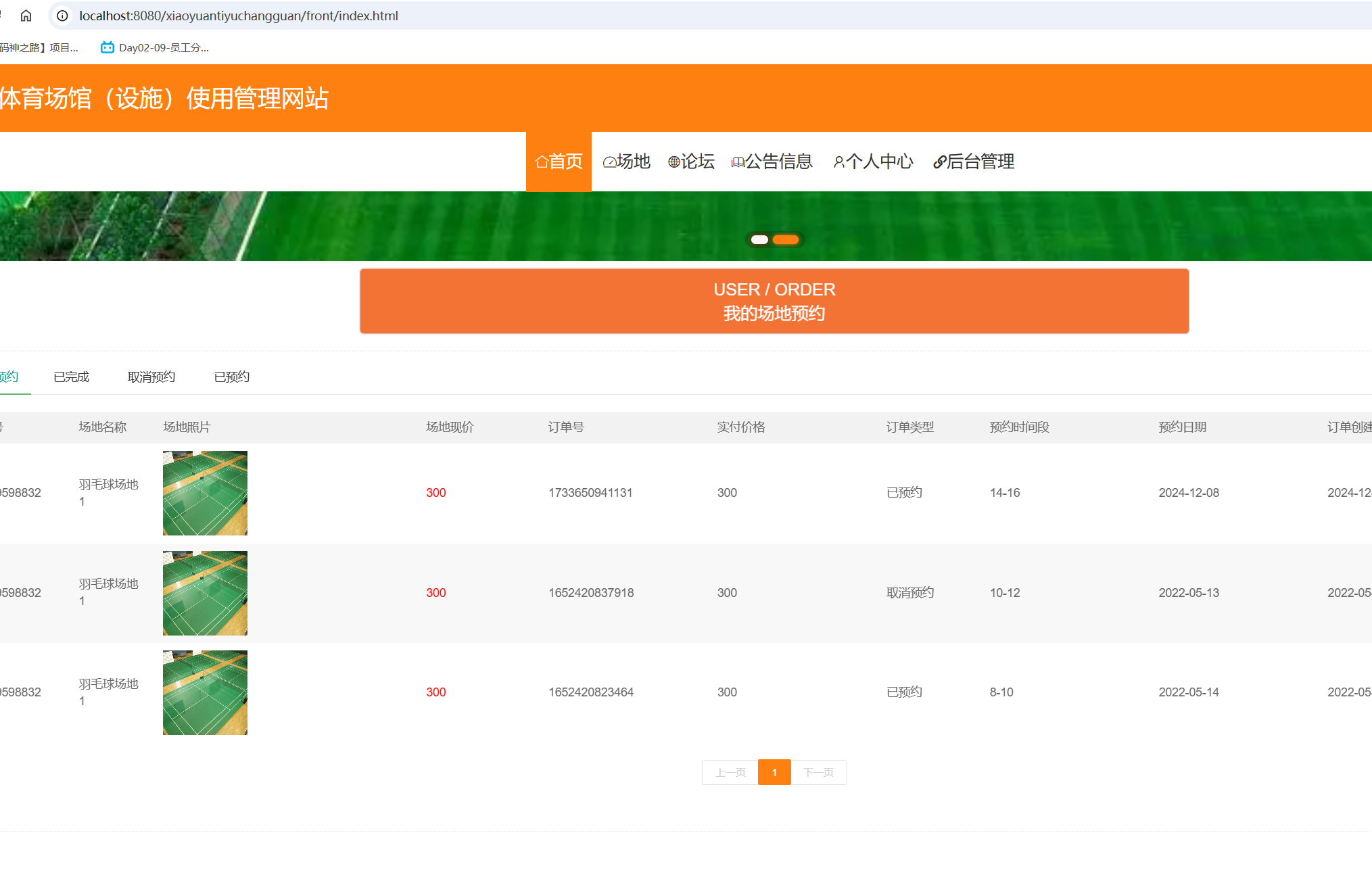Viewport: 1372px width, 885px height.
Task: Open 后台管理 navigation item
Action: click(974, 162)
